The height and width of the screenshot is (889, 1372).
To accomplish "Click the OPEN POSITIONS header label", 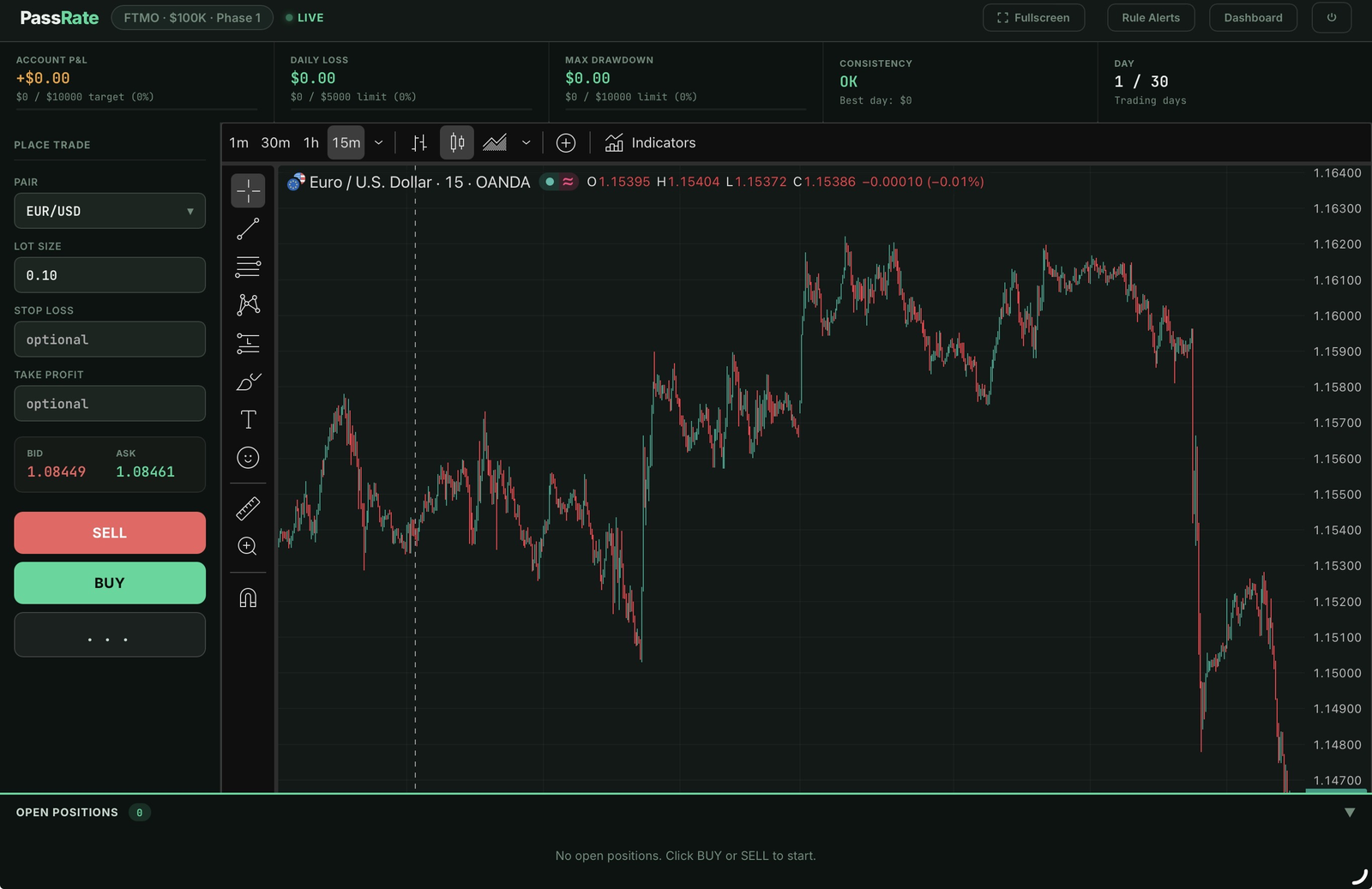I will pyautogui.click(x=67, y=813).
